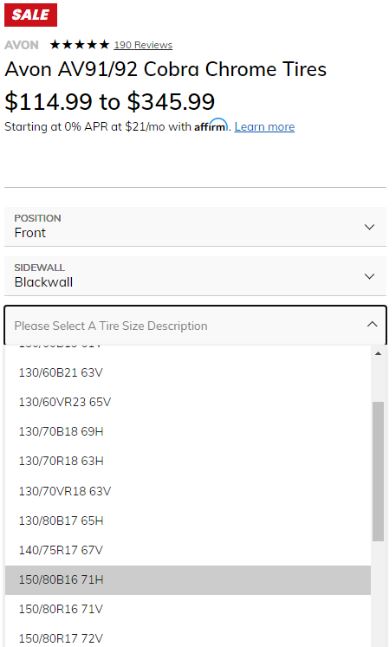Pick the 130/70VR18 63V size
Viewport: 392px width, 647px height.
(188, 491)
